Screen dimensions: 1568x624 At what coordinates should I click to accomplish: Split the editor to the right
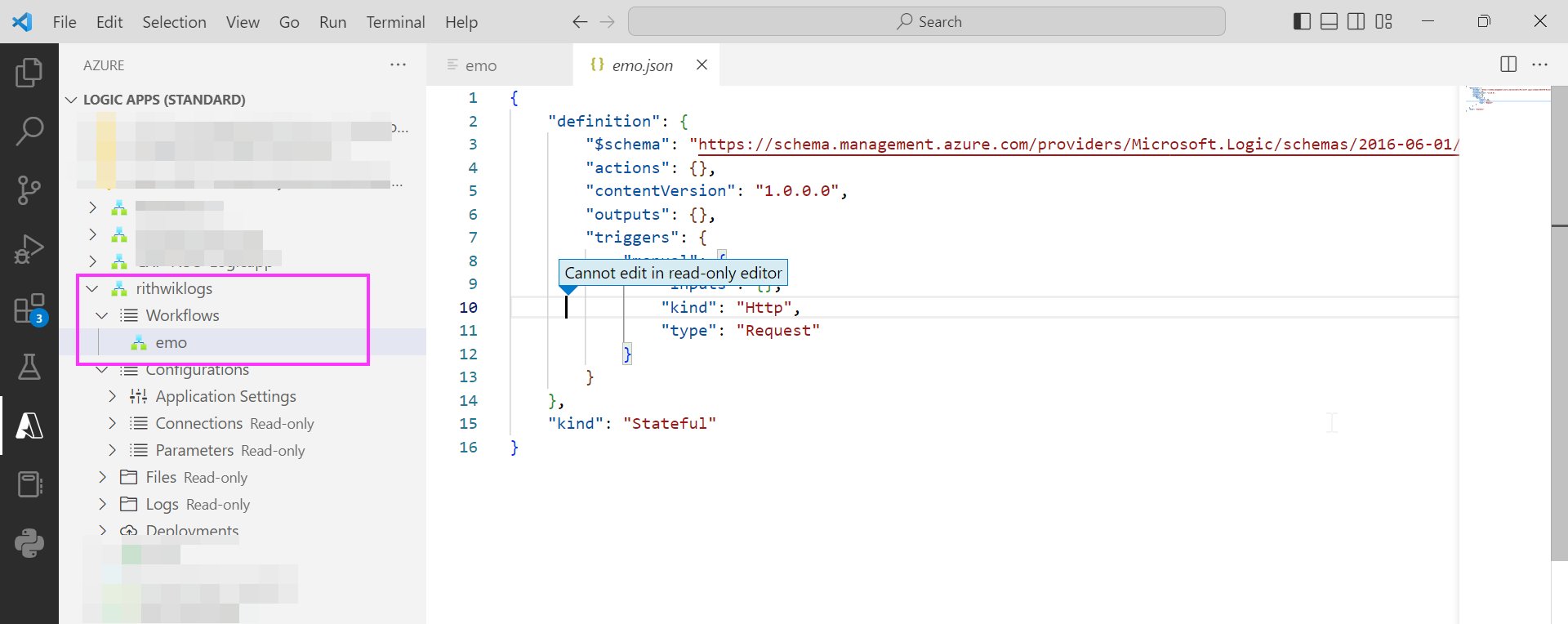(x=1508, y=65)
